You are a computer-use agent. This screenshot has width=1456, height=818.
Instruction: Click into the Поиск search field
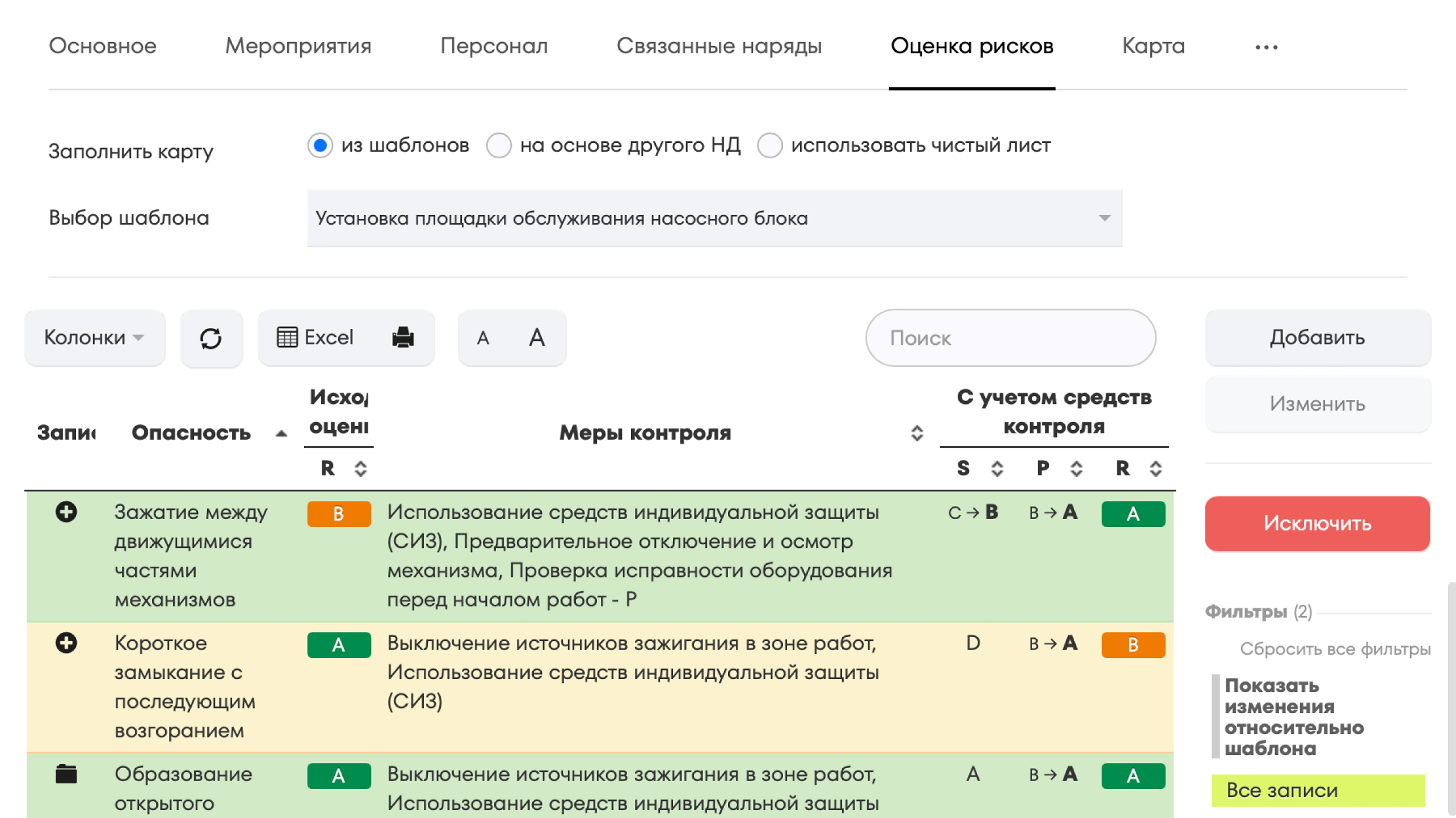point(1010,338)
